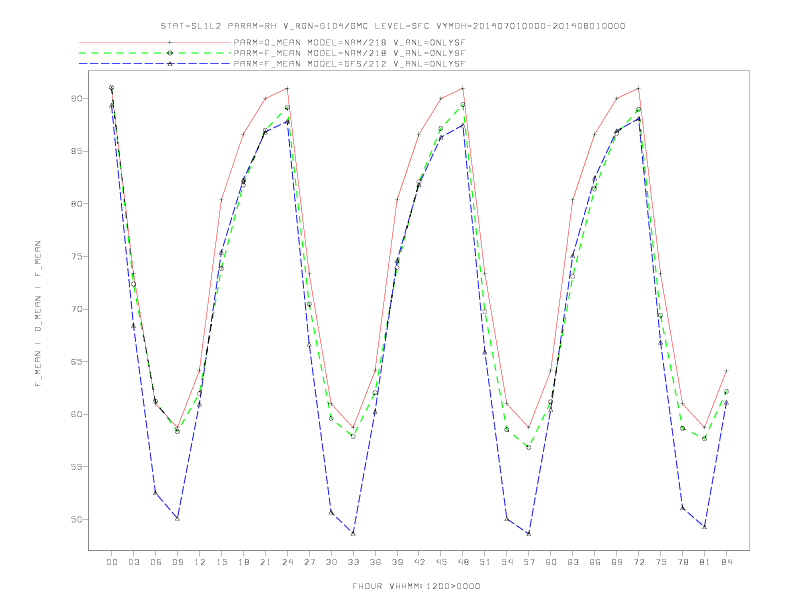The height and width of the screenshot is (612, 792).
Task: Click the green NAM circle marker at hour 57
Action: click(529, 447)
